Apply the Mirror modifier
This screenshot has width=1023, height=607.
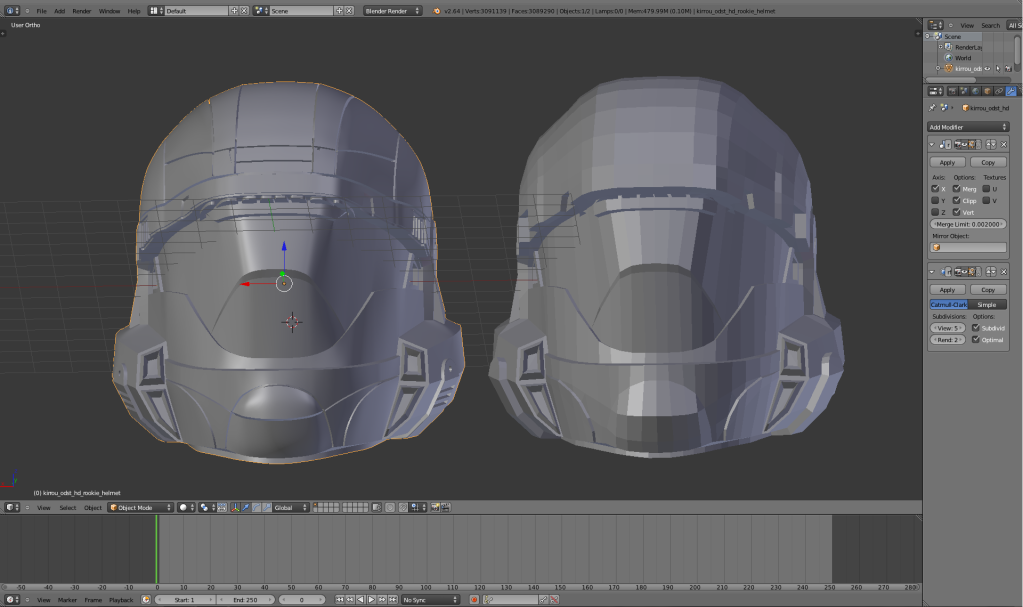point(947,162)
